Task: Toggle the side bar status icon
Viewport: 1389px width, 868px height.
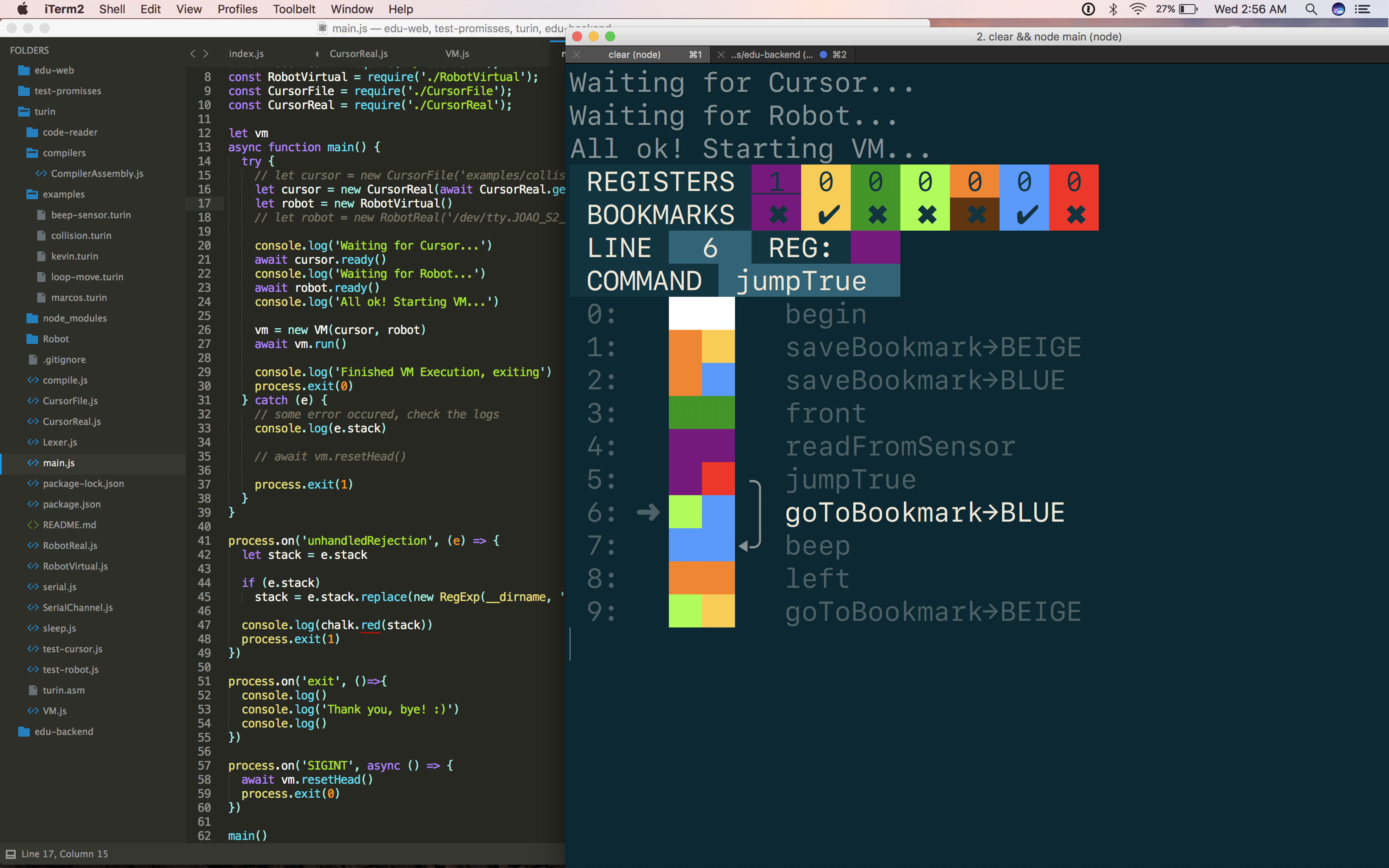Action: (x=10, y=854)
